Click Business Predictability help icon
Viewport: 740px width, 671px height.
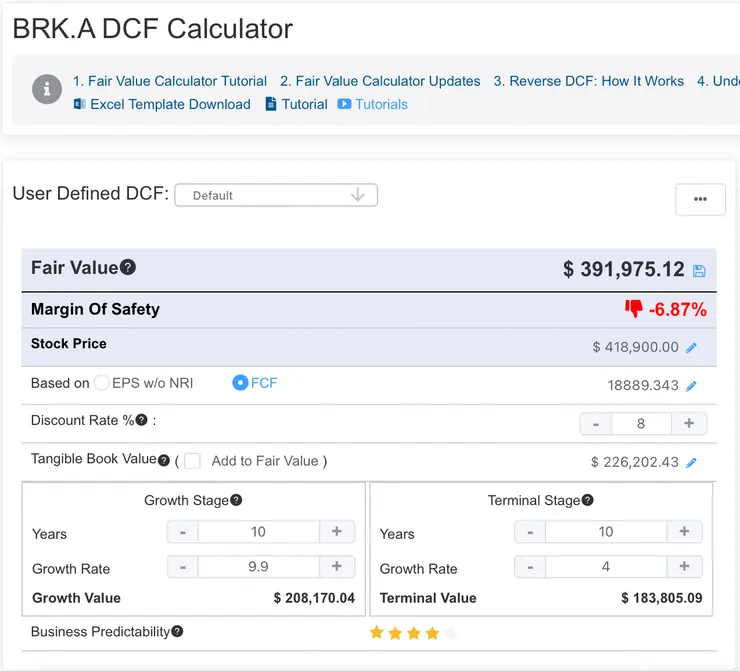click(177, 631)
